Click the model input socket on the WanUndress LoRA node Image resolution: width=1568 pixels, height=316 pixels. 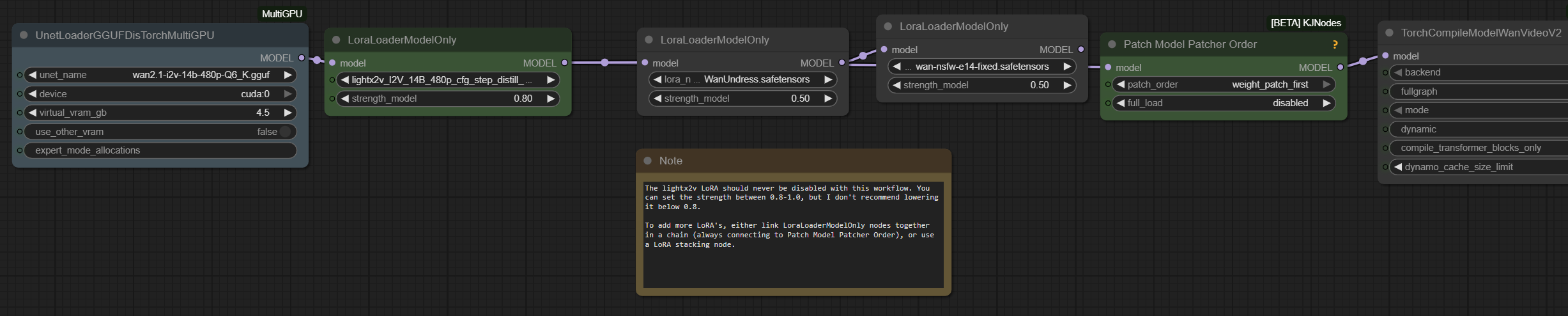pyautogui.click(x=645, y=63)
